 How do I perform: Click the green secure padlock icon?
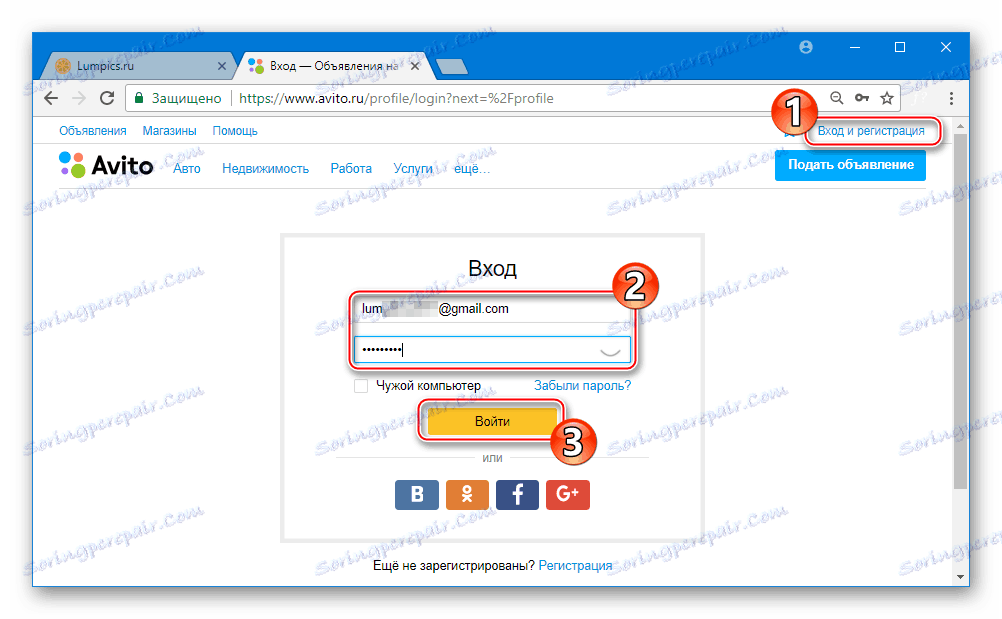(x=139, y=98)
